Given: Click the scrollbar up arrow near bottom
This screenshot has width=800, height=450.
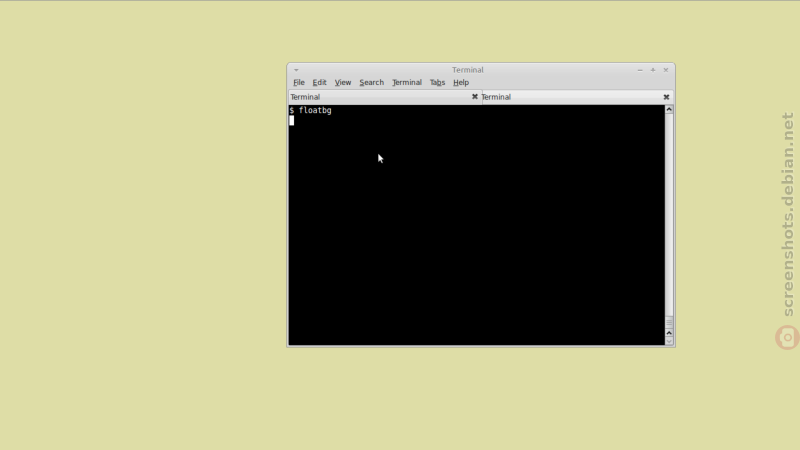Looking at the screenshot, I should pyautogui.click(x=669, y=333).
